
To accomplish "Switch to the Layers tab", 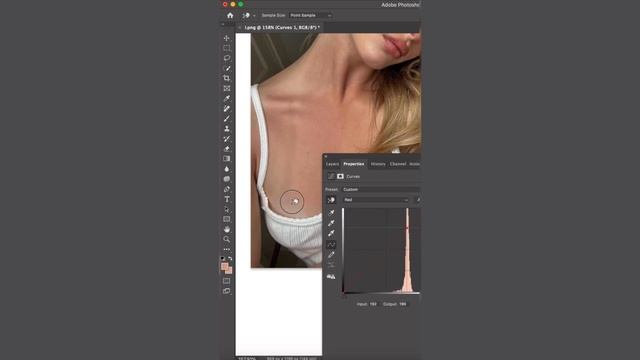I will [332, 164].
